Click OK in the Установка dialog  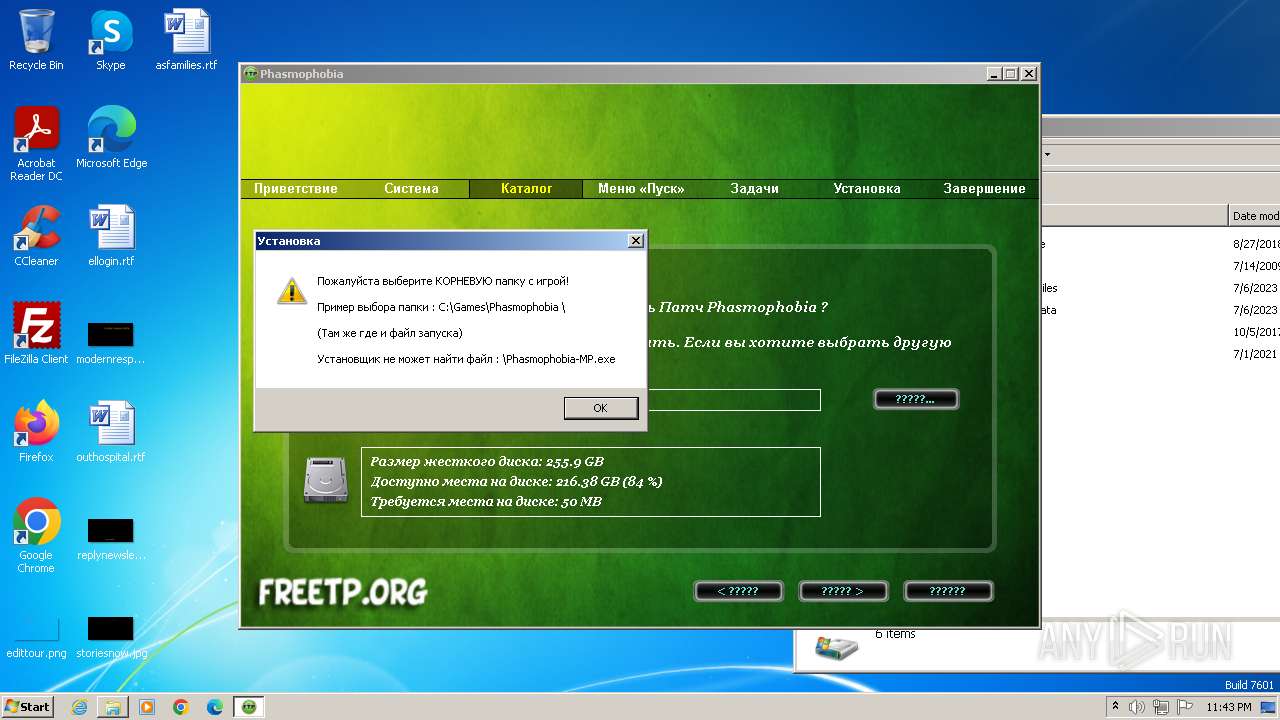pos(600,407)
